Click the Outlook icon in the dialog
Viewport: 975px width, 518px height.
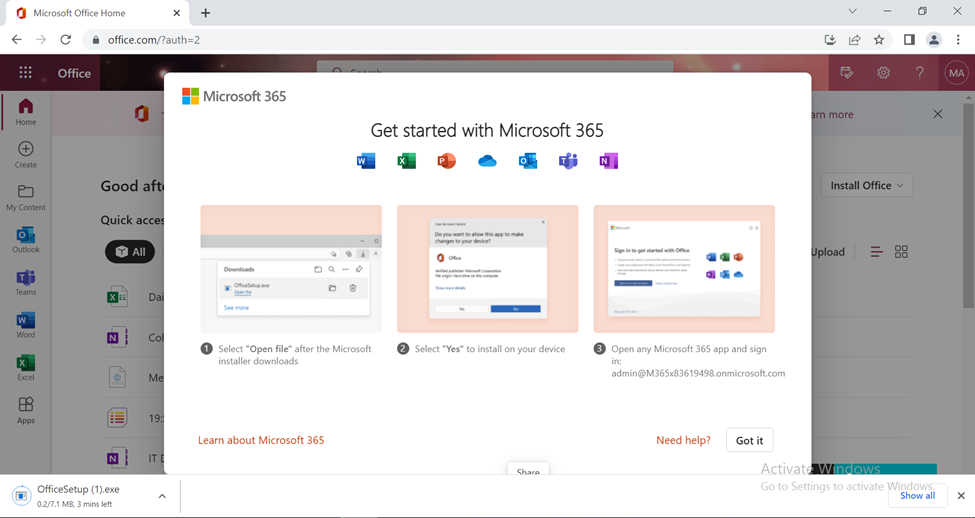pyautogui.click(x=528, y=161)
